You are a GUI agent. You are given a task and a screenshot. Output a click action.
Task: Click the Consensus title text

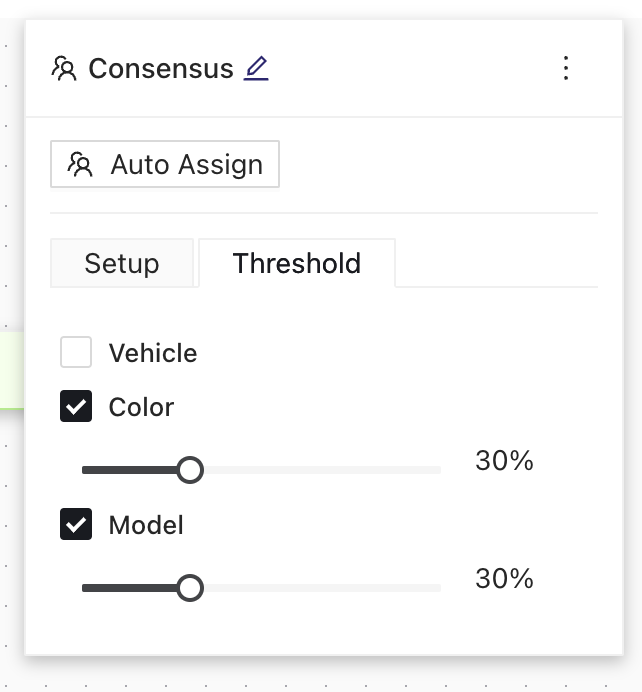(161, 68)
